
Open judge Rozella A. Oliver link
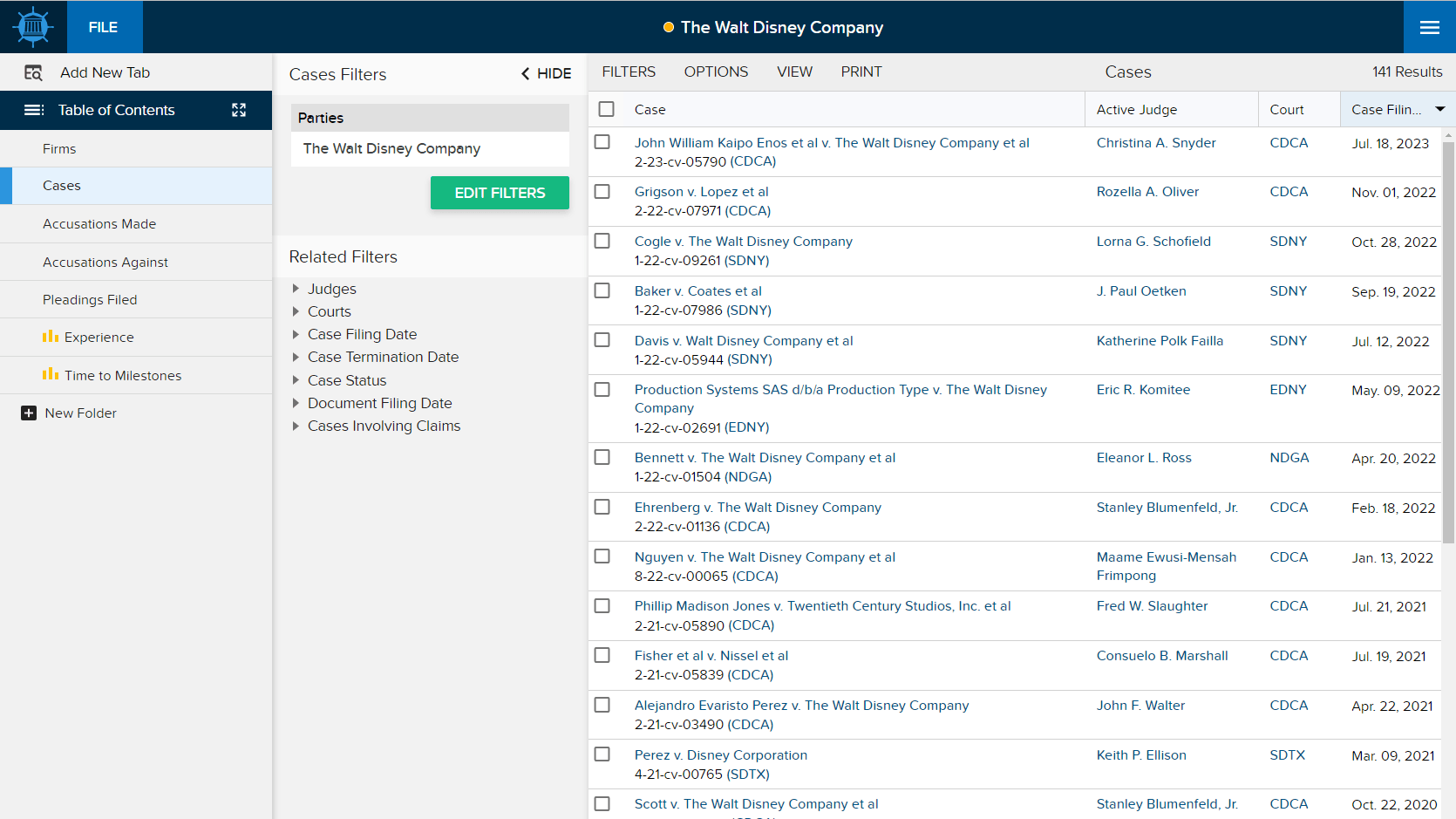[x=1147, y=192]
